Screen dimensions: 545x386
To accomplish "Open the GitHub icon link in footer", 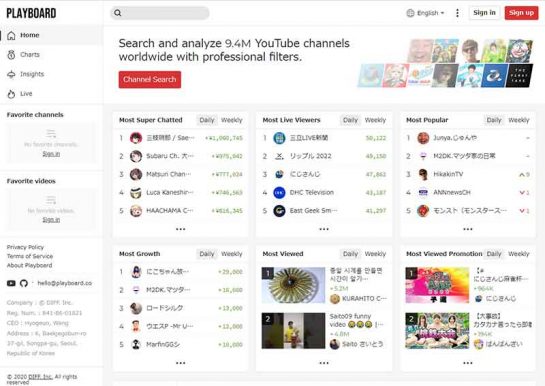I will [x=24, y=283].
